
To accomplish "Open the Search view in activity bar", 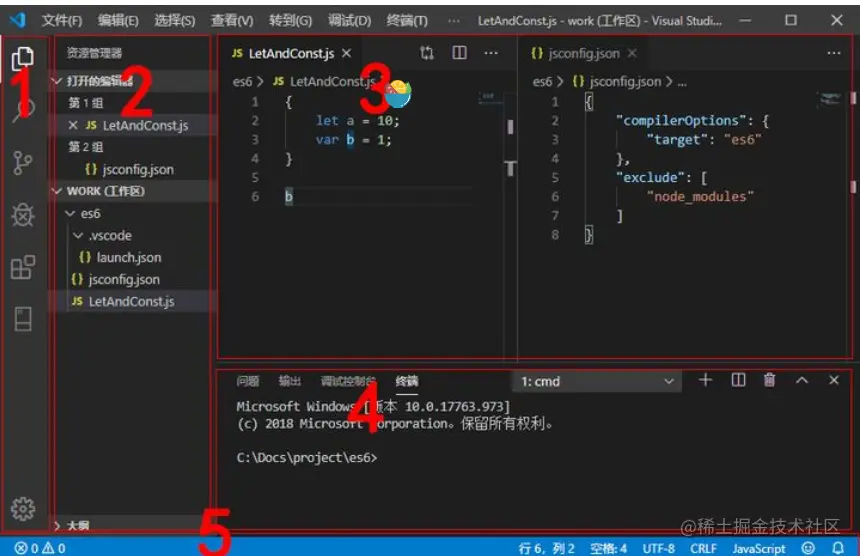I will tap(22, 110).
